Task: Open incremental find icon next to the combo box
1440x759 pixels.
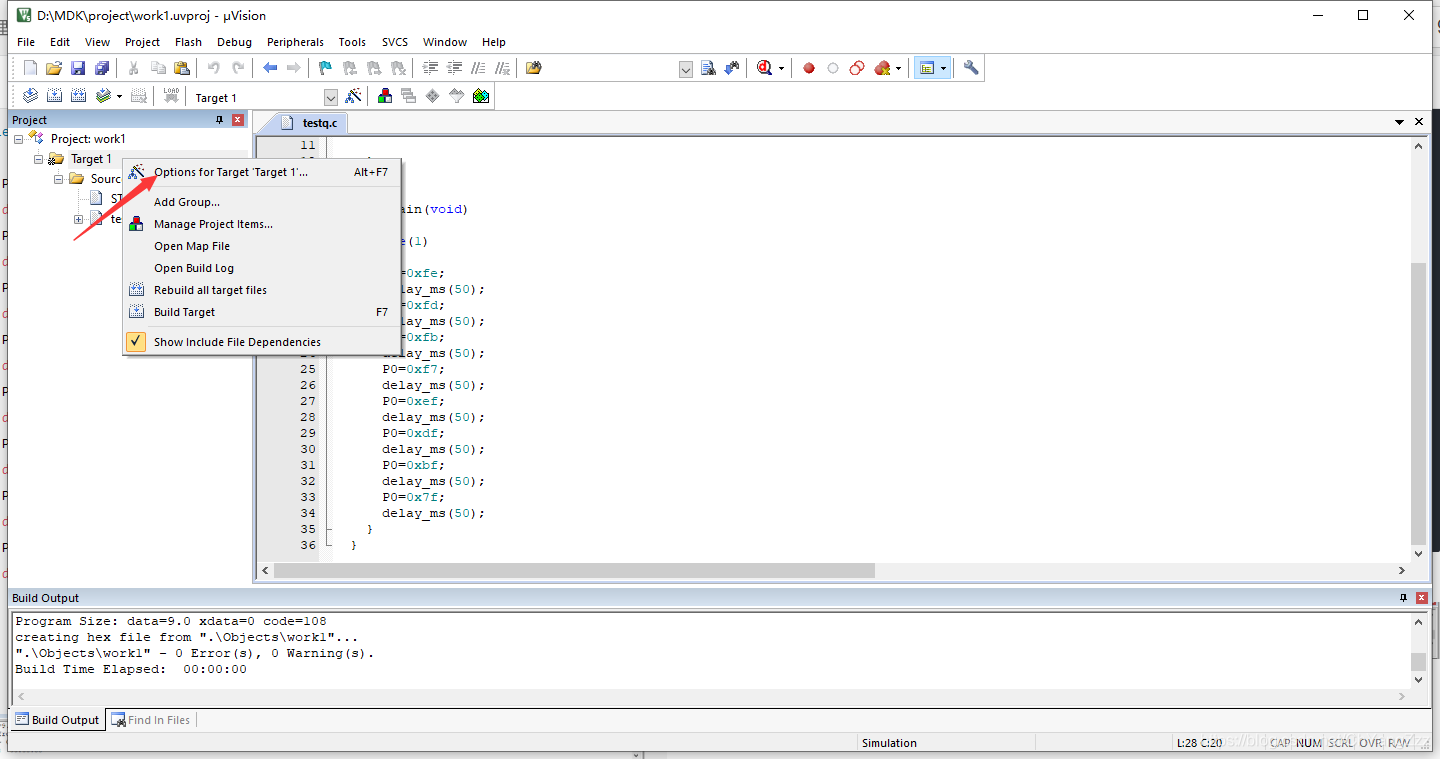Action: pyautogui.click(x=732, y=68)
